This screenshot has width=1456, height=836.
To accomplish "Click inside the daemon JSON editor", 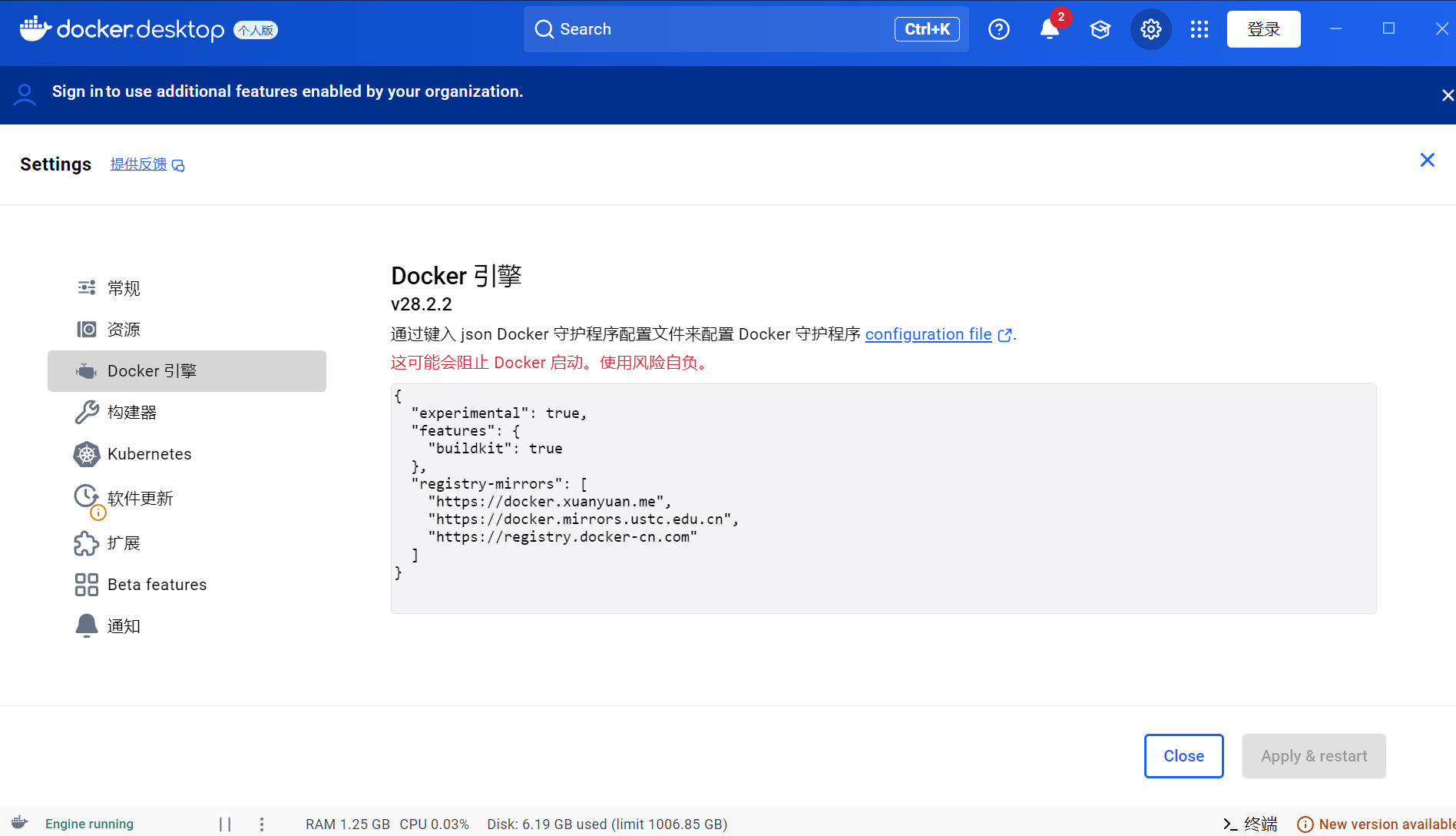I will (x=883, y=498).
